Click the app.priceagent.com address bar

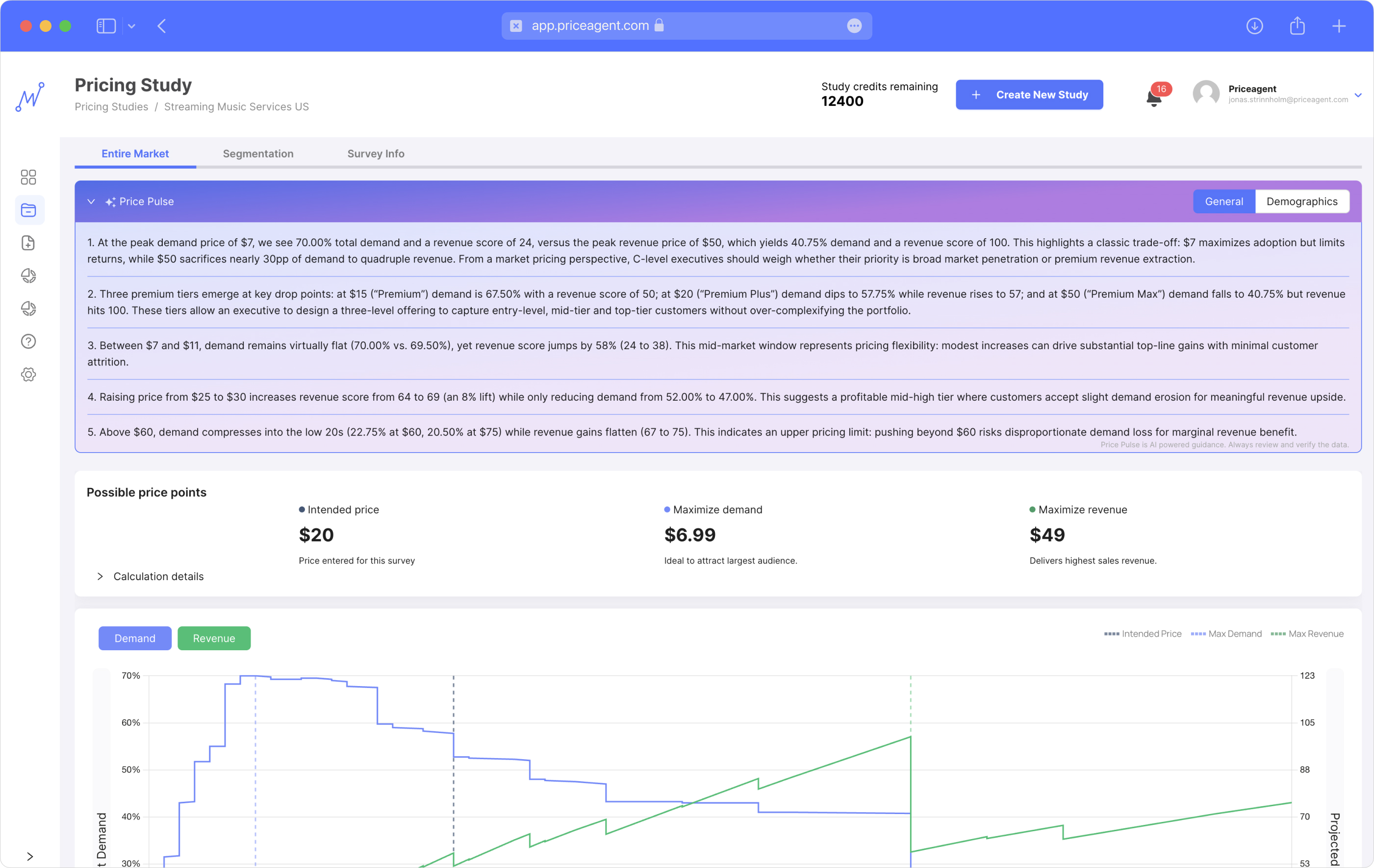pos(685,26)
